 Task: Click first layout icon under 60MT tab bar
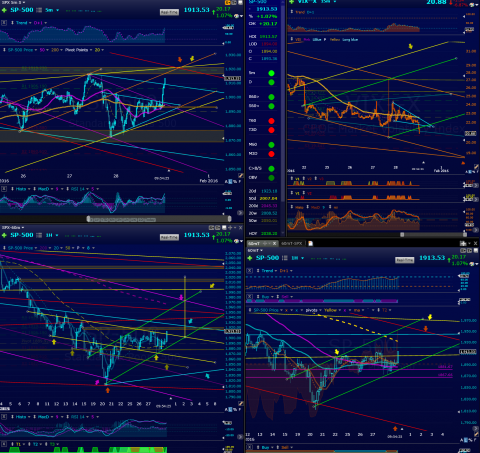[463, 251]
